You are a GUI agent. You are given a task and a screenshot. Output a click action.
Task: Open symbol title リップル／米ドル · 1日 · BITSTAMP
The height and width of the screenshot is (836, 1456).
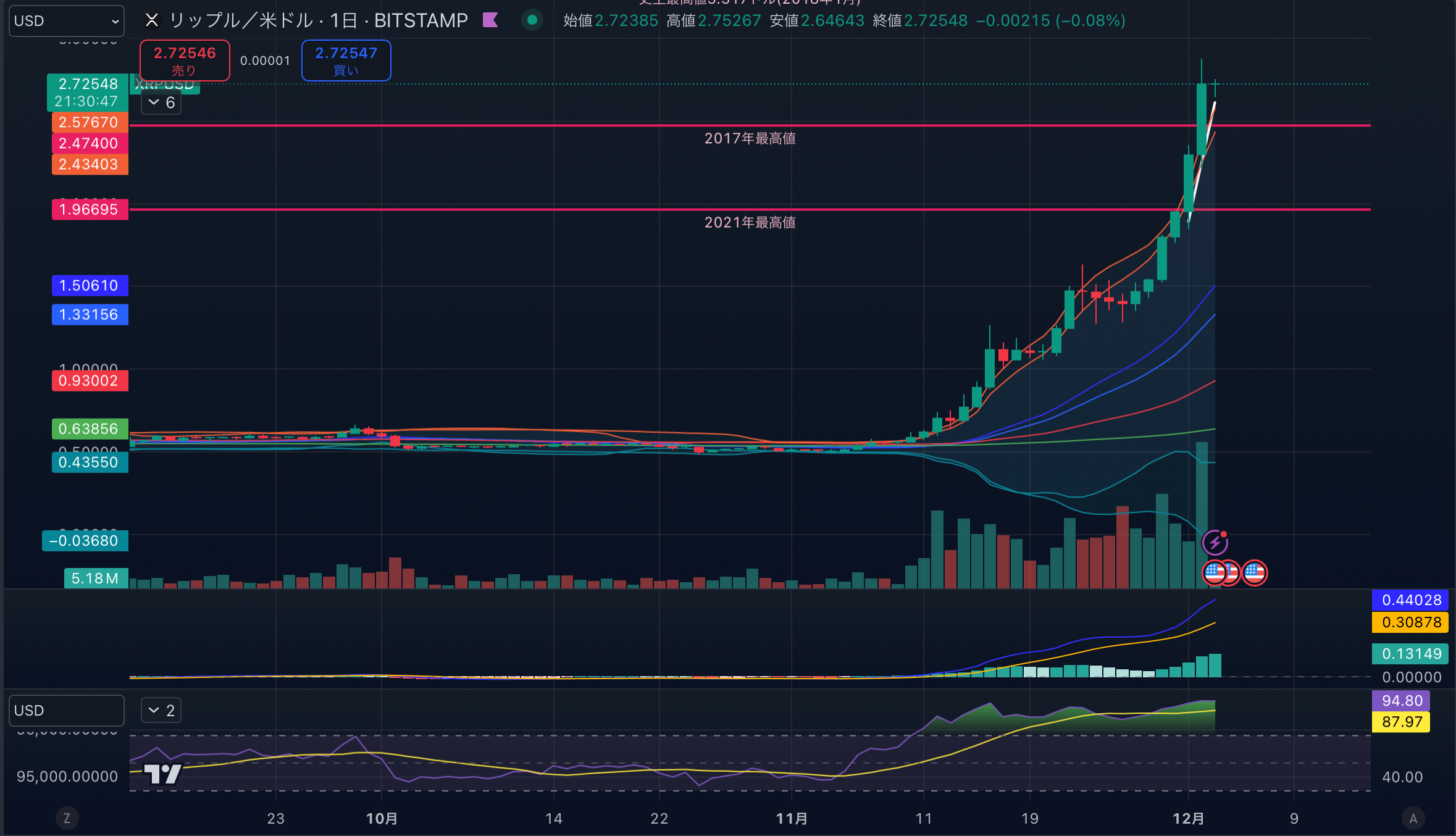319,20
